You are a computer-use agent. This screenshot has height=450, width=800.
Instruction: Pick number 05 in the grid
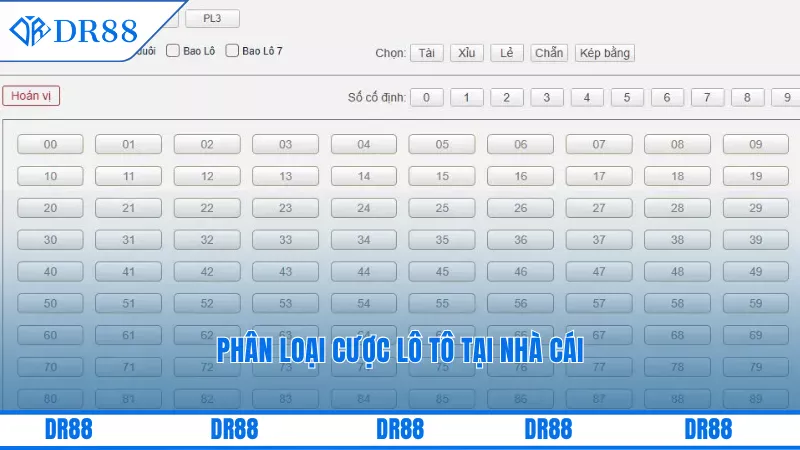[x=442, y=144]
